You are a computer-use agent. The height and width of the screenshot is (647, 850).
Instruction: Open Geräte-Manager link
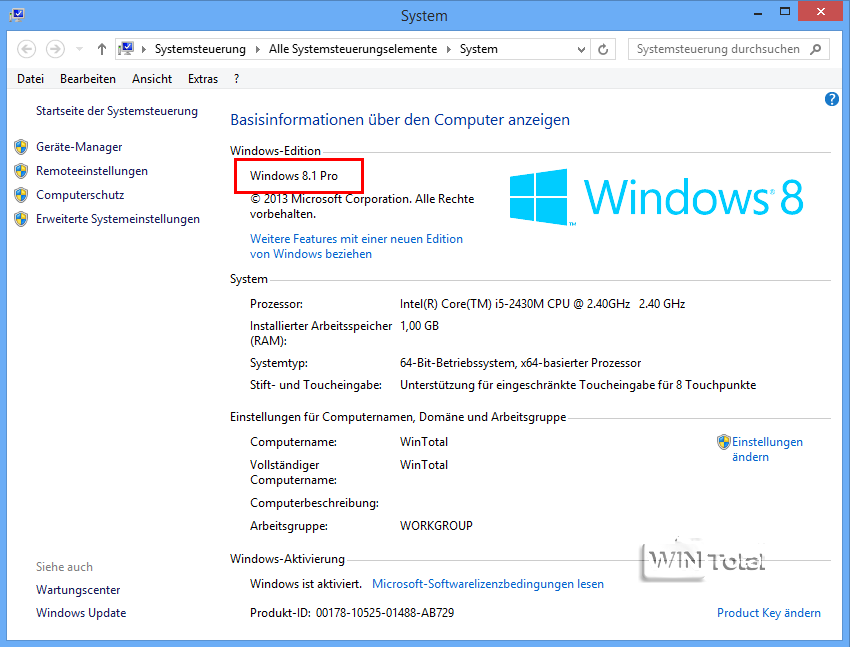(79, 147)
